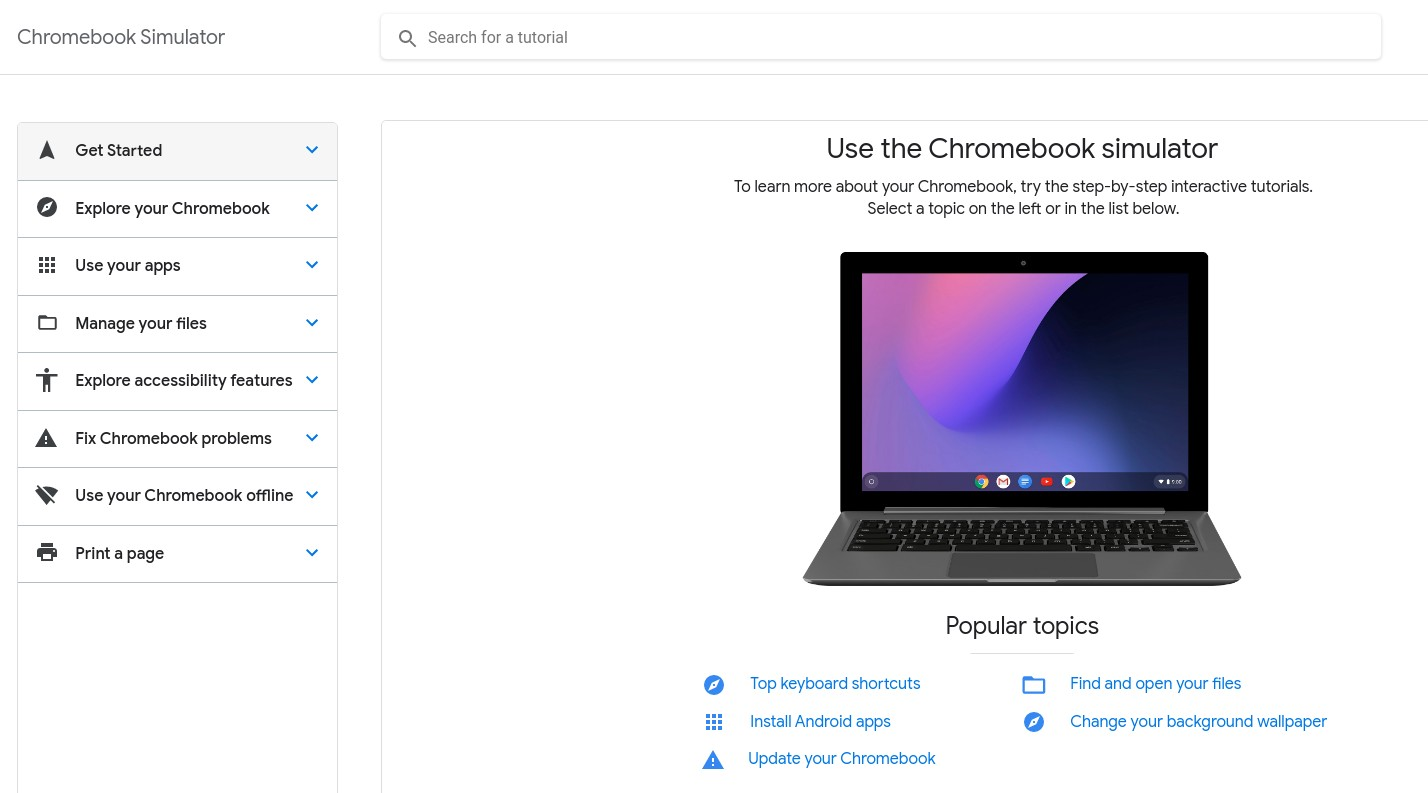Click the compass icon beside Explore your Chromebook
Screen dimensions: 1428x793
point(47,207)
